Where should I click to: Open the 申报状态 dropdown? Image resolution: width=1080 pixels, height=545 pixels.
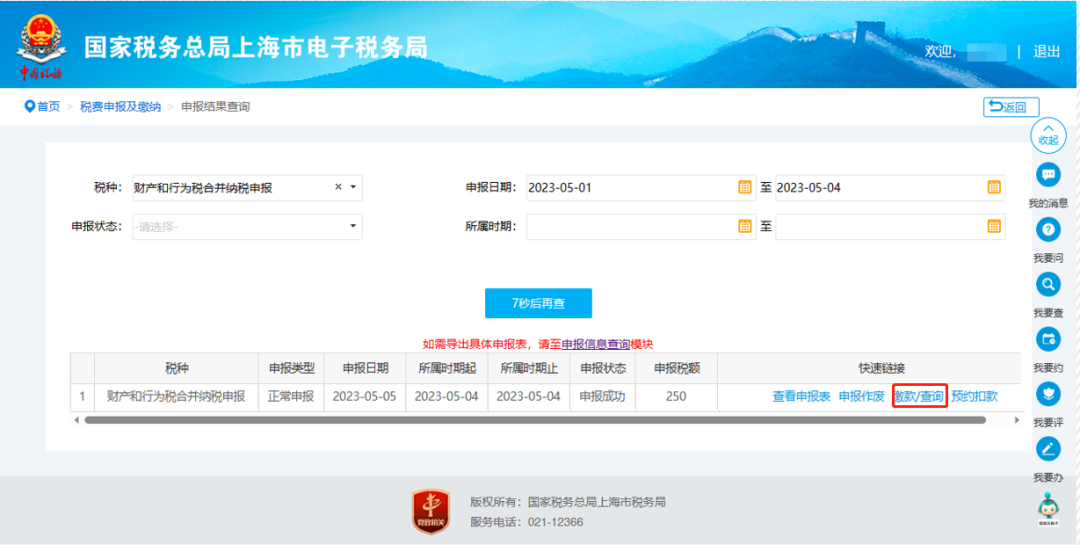[247, 226]
